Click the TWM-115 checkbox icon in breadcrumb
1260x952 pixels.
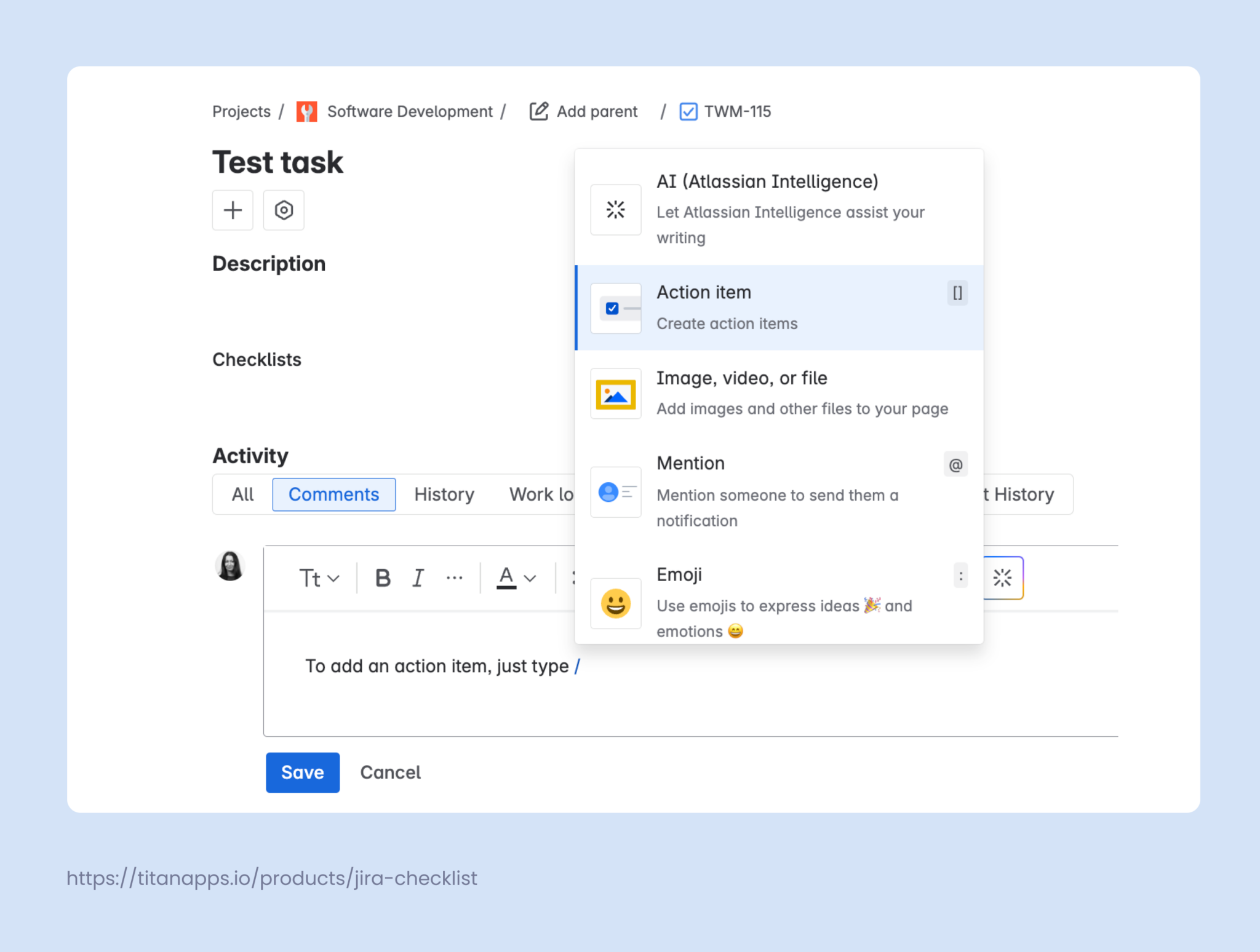688,111
